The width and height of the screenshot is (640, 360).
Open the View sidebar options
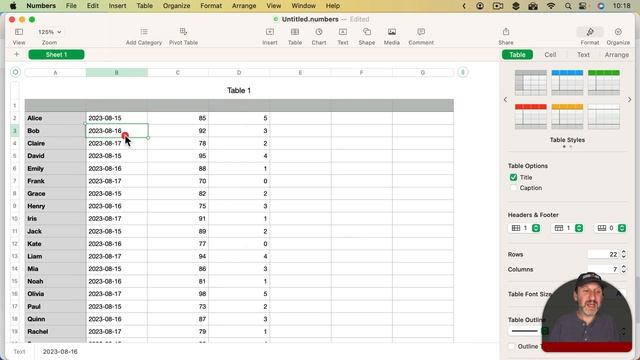click(x=19, y=32)
